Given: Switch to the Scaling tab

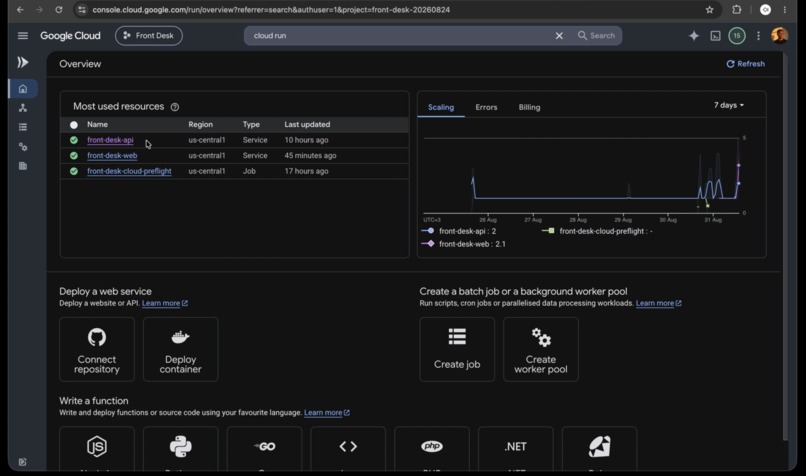Looking at the screenshot, I should click(441, 107).
